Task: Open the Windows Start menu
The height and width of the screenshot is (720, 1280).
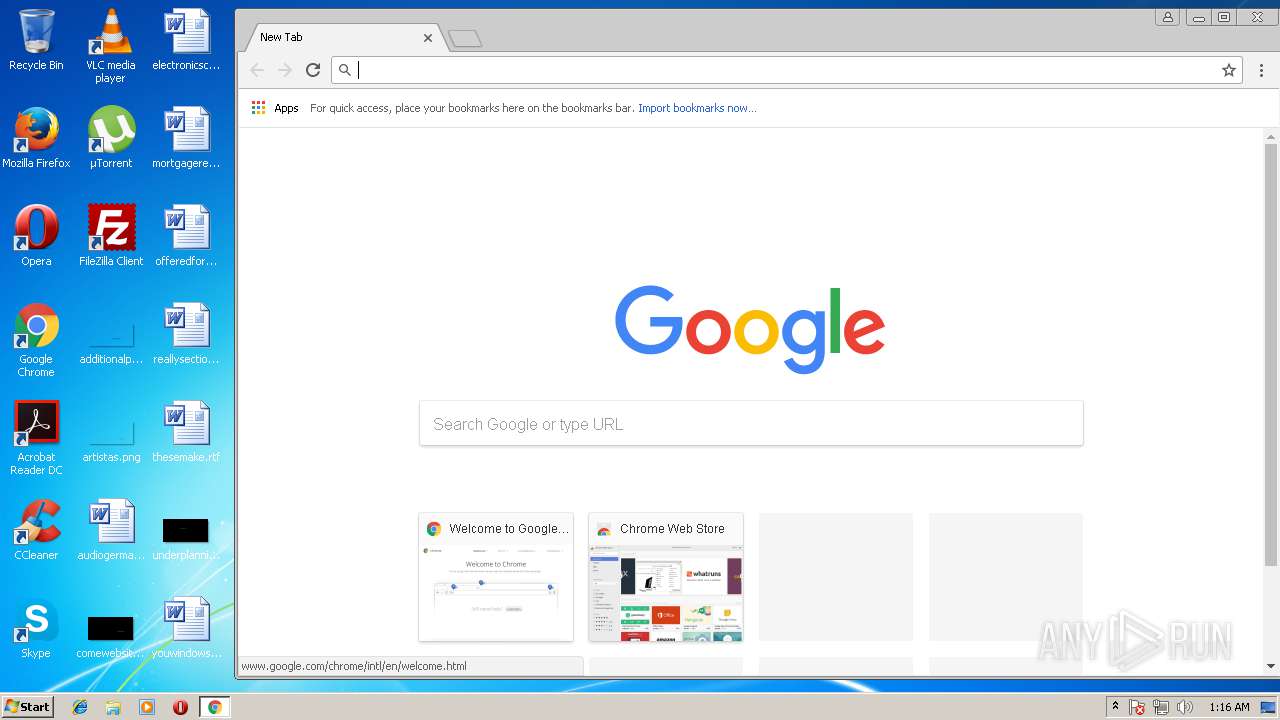Action: 27,707
